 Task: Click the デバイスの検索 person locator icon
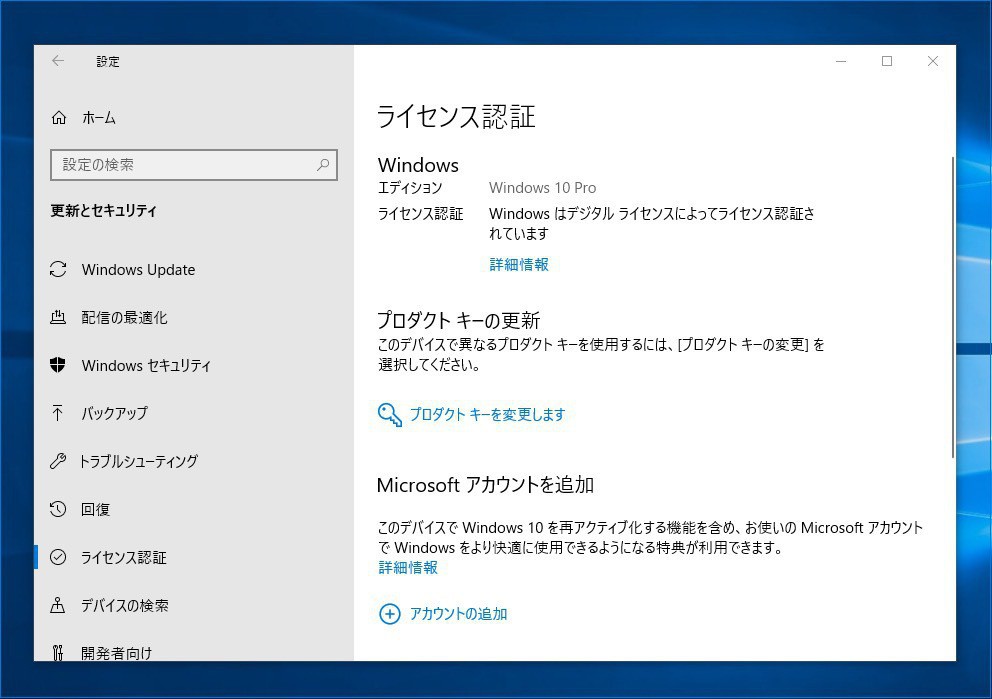(x=58, y=605)
